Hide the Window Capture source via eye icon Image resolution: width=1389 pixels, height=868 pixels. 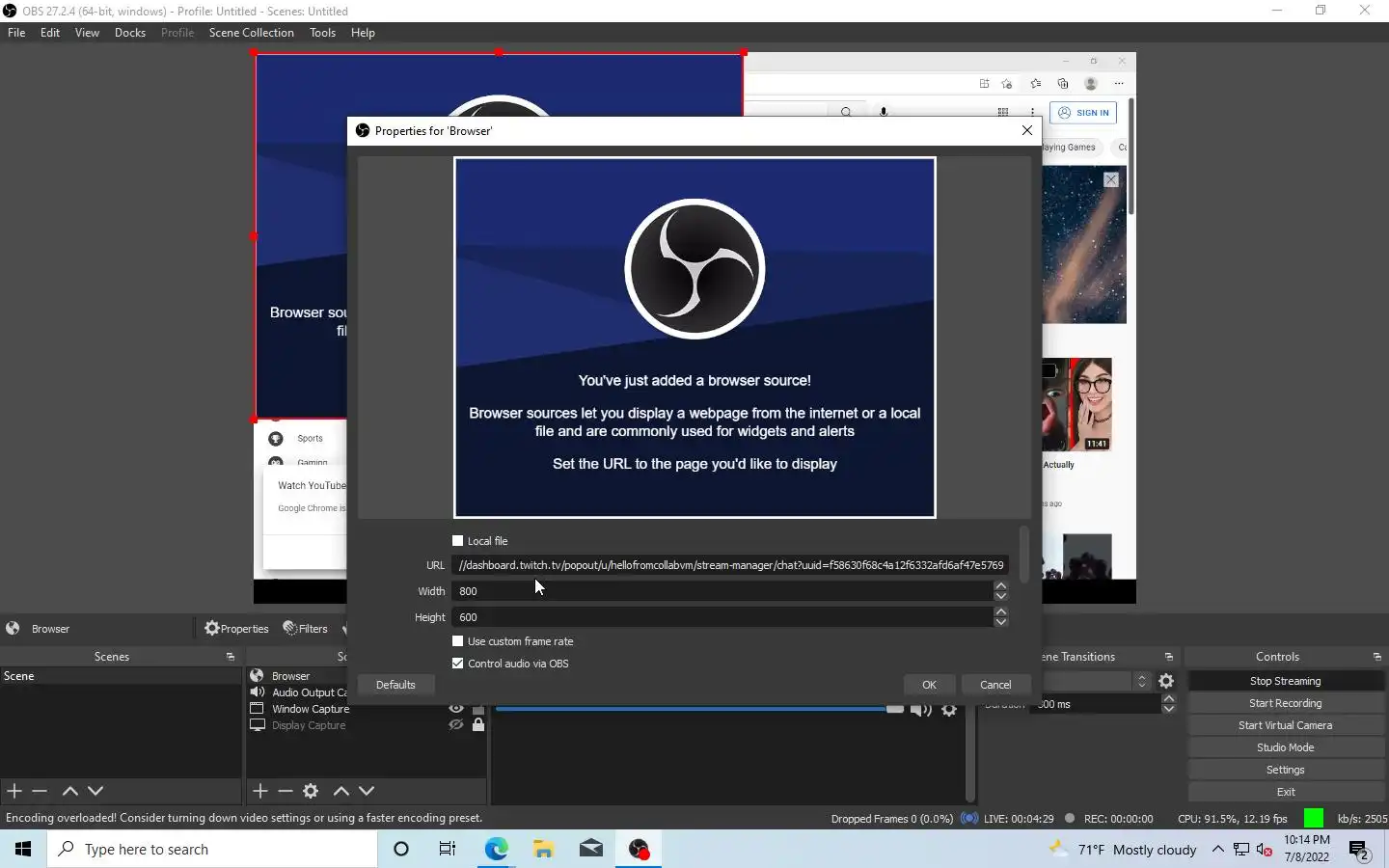tap(456, 709)
